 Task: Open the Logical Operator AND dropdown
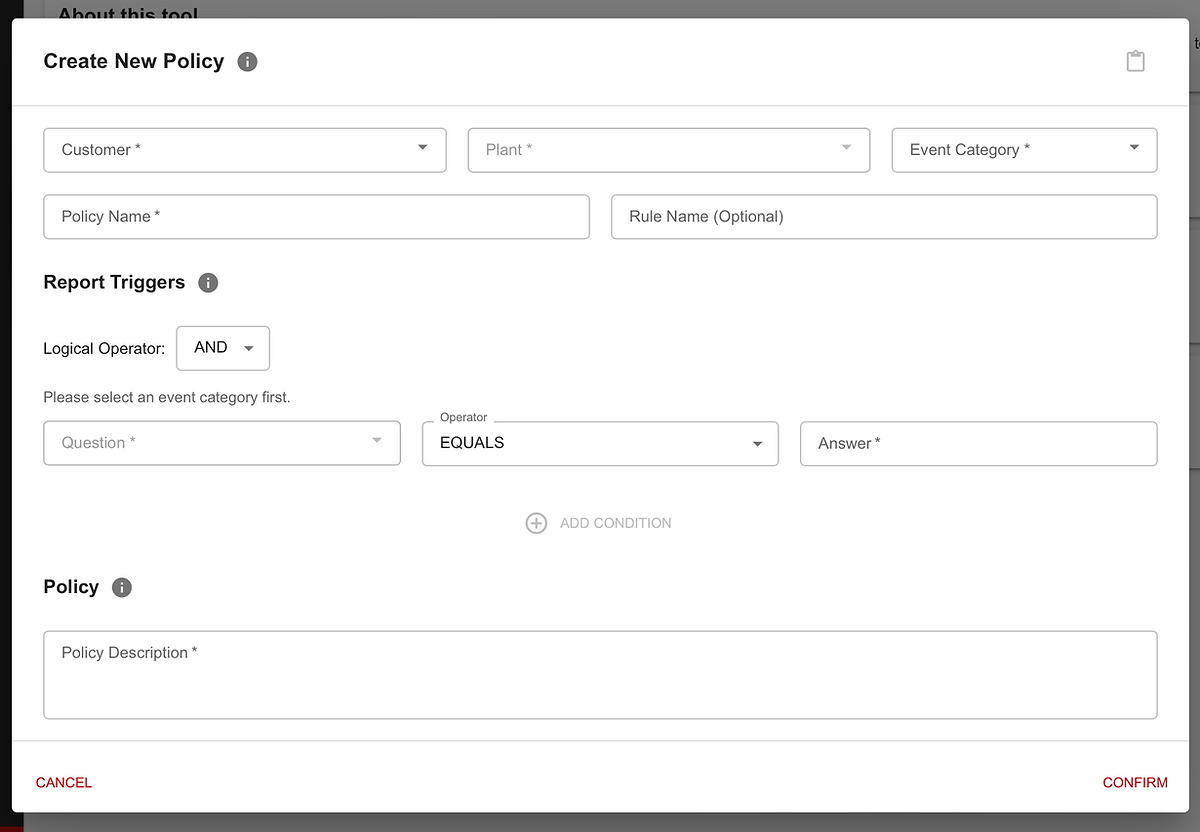[223, 348]
